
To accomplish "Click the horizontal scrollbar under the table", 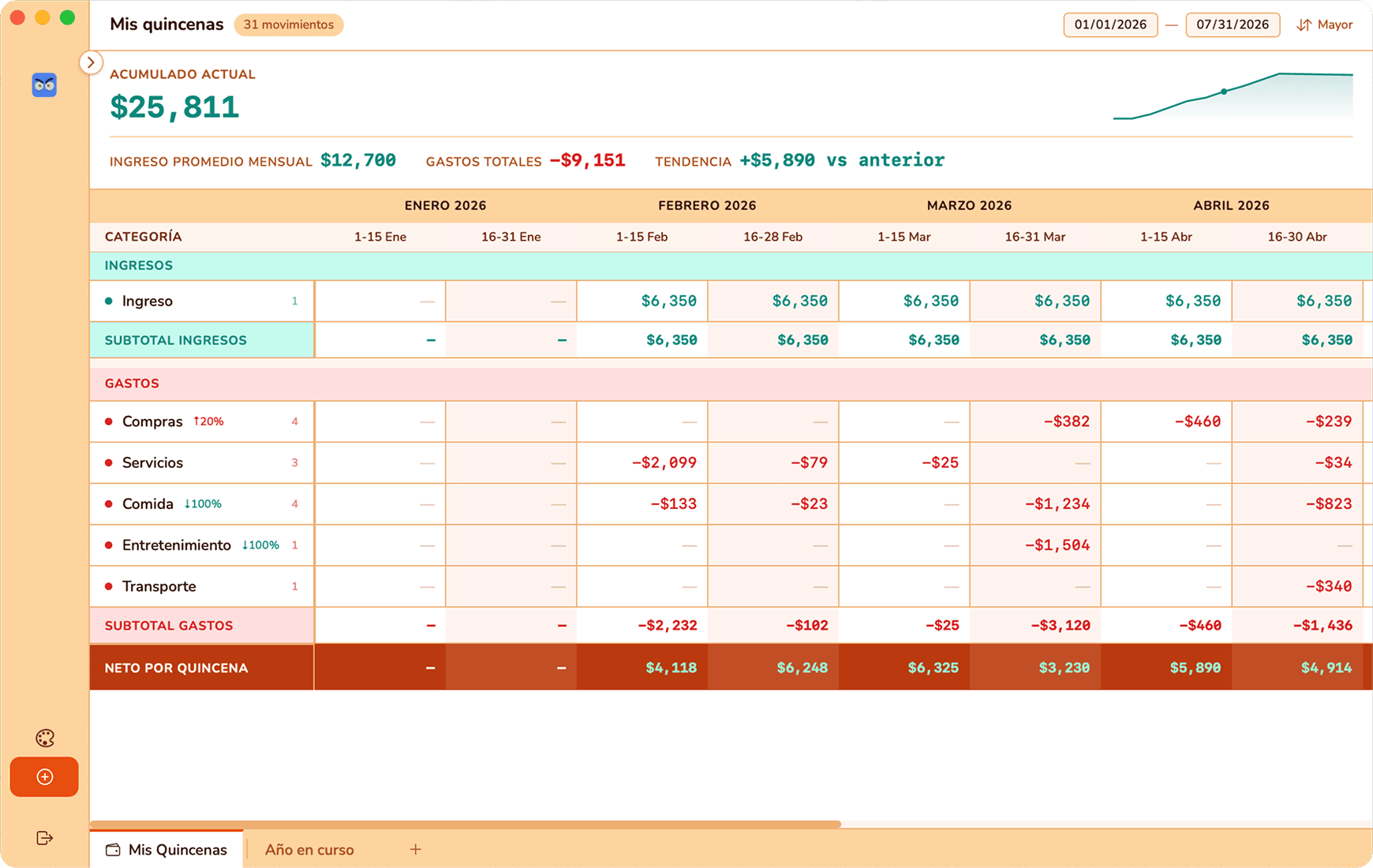I will click(466, 824).
